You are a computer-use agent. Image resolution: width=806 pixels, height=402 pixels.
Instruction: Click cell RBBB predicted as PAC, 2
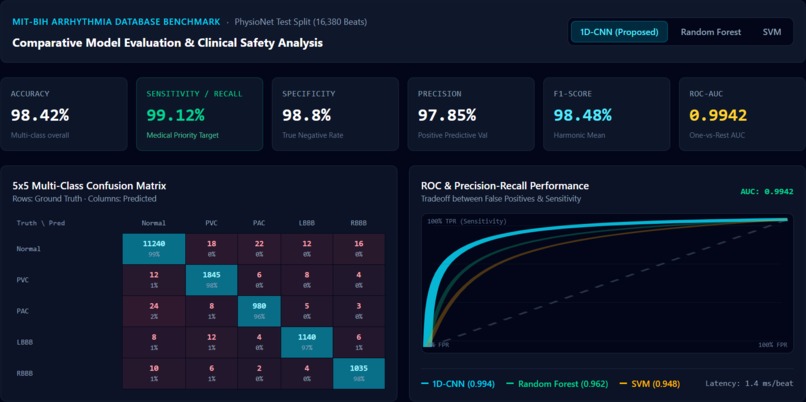259,373
